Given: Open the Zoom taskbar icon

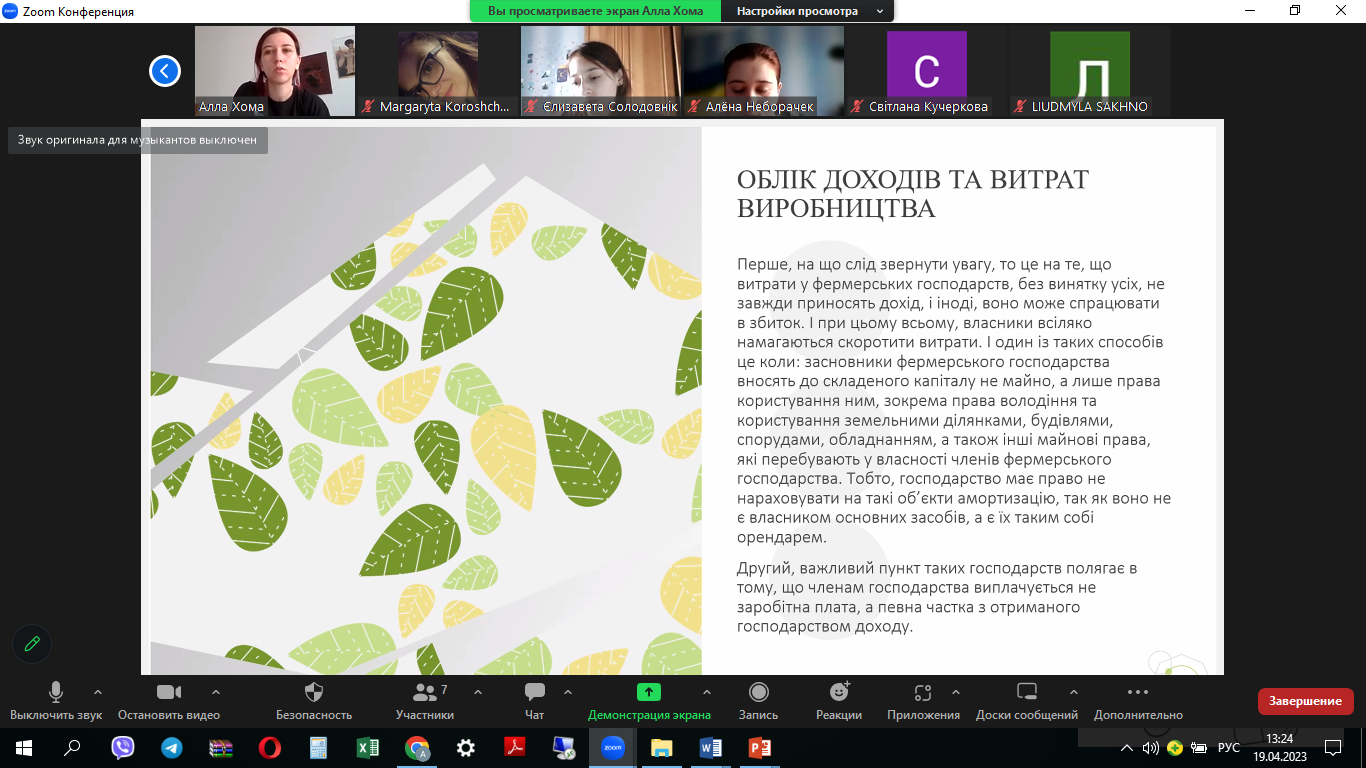Looking at the screenshot, I should pos(613,747).
